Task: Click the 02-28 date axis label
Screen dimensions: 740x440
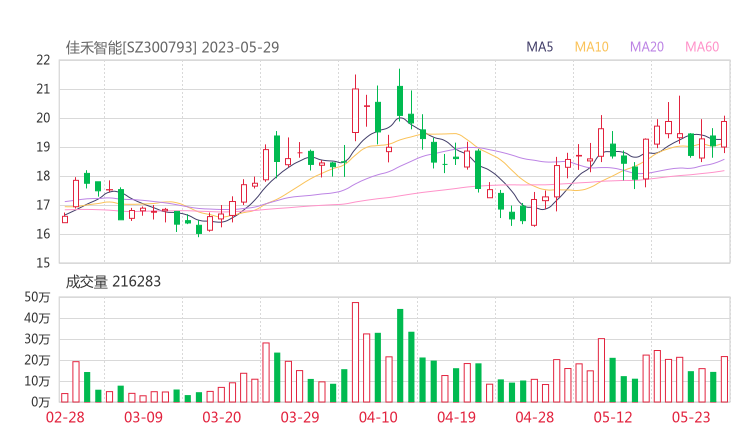Action: click(65, 417)
